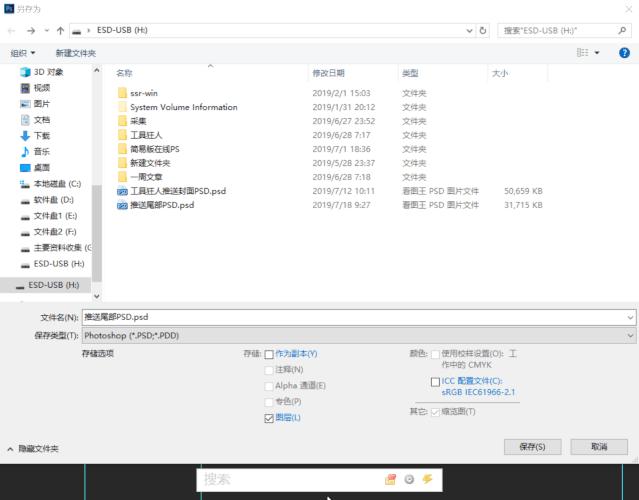
Task: Open the 简易板在线PS folder icon
Action: 122,149
